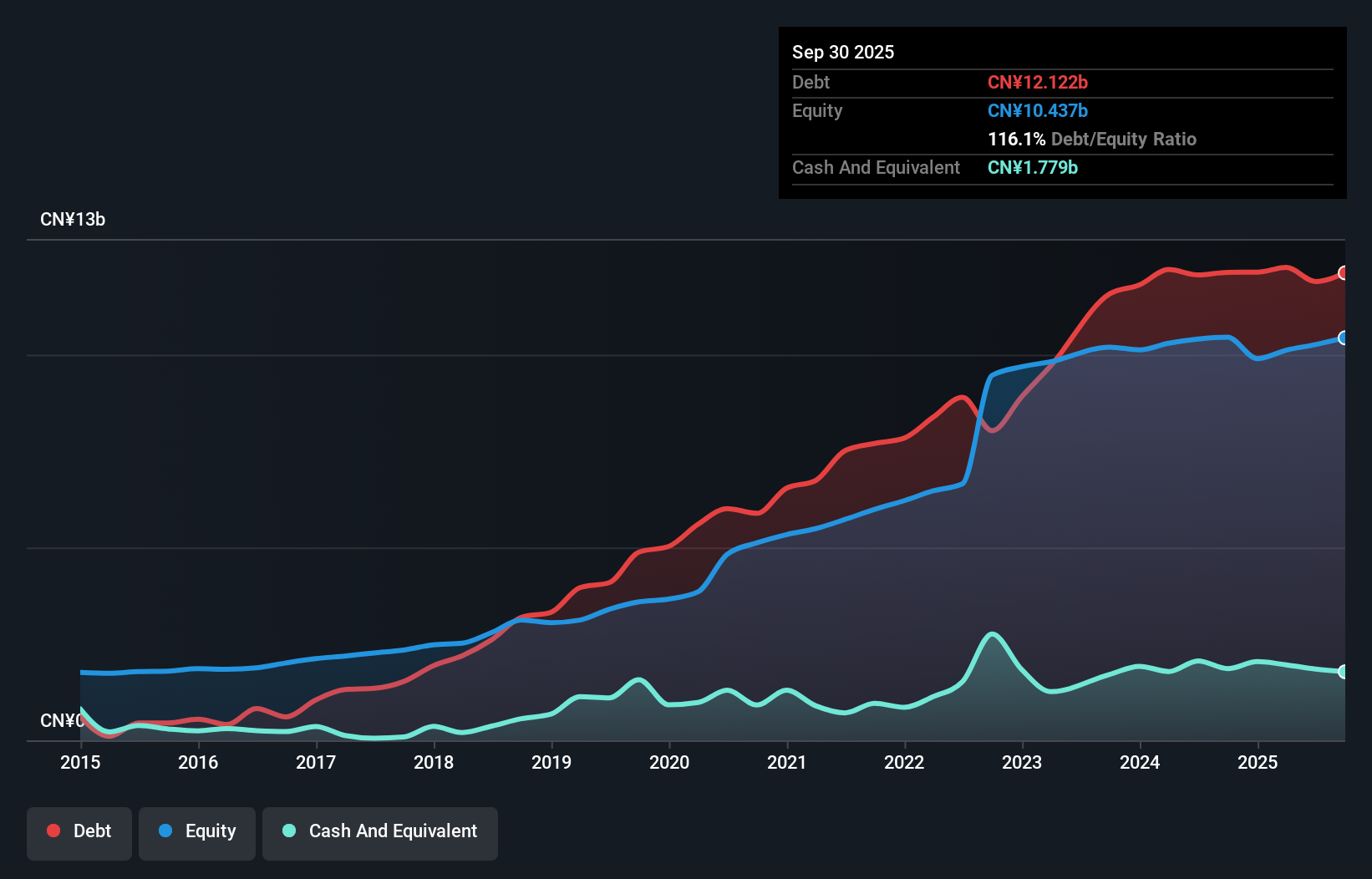Toggle the Cash And Equivalent series visibility
The height and width of the screenshot is (879, 1372).
coord(380,831)
